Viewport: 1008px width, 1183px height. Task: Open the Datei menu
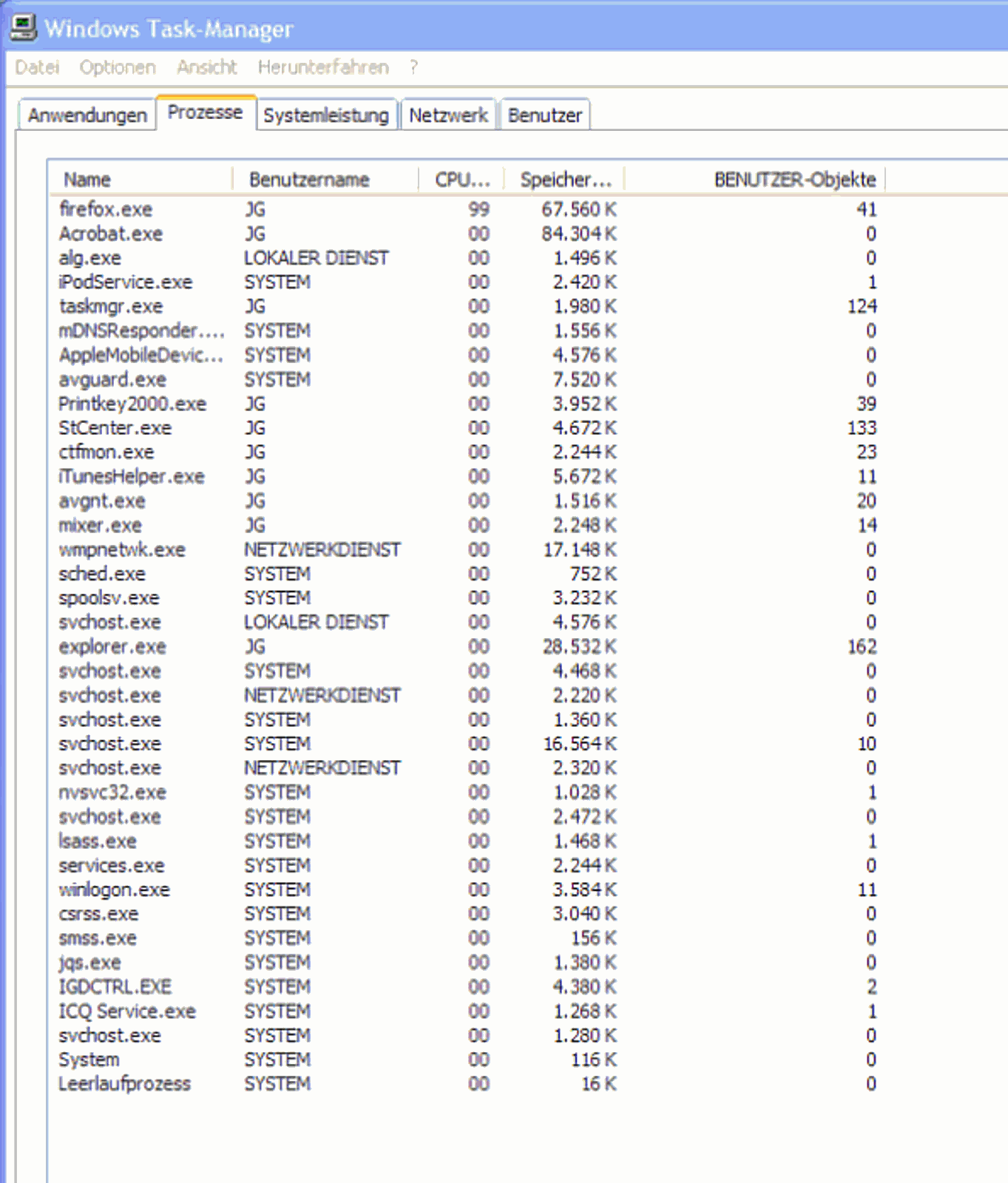[x=37, y=67]
